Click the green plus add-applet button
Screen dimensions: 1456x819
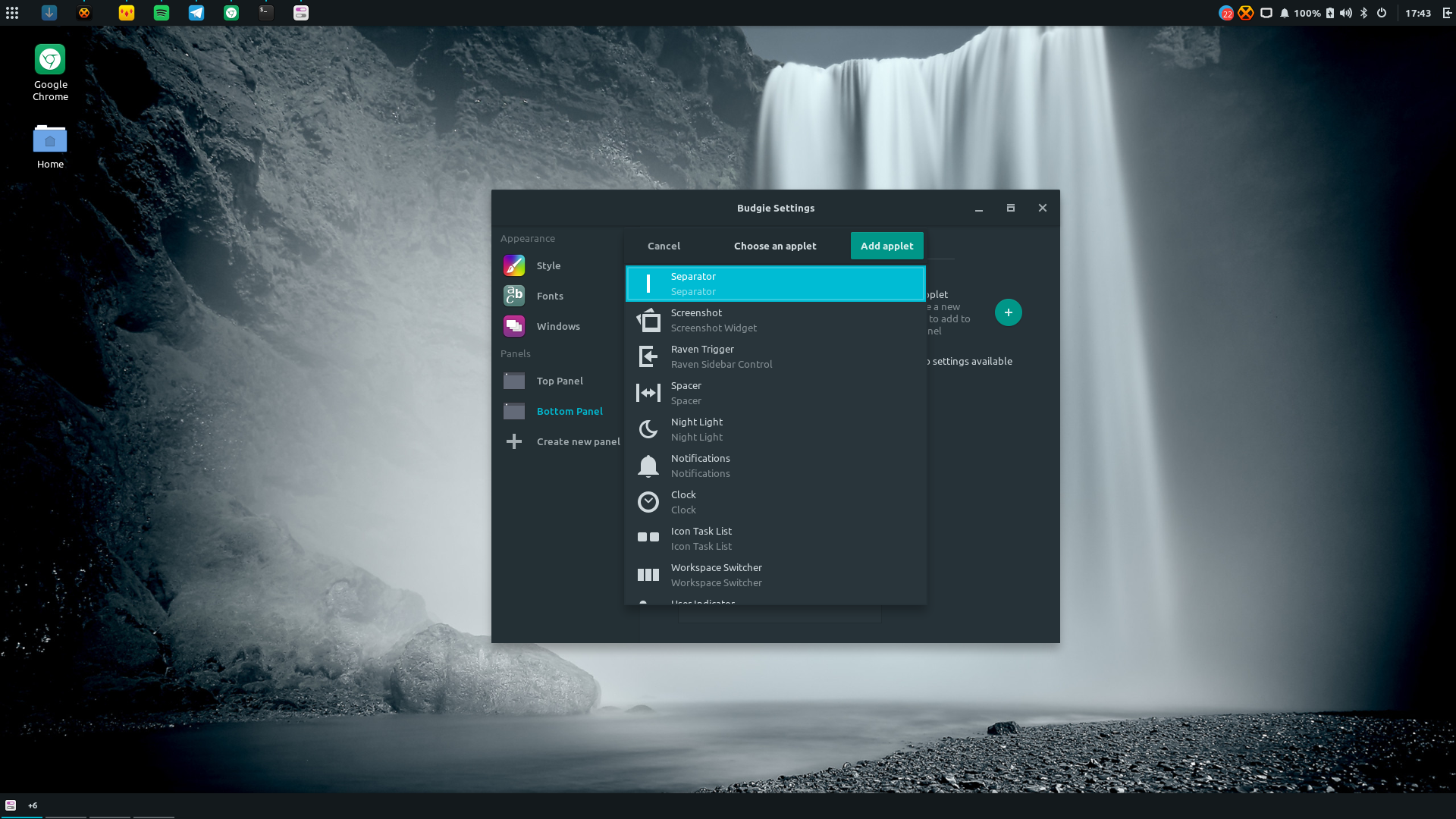(1008, 312)
